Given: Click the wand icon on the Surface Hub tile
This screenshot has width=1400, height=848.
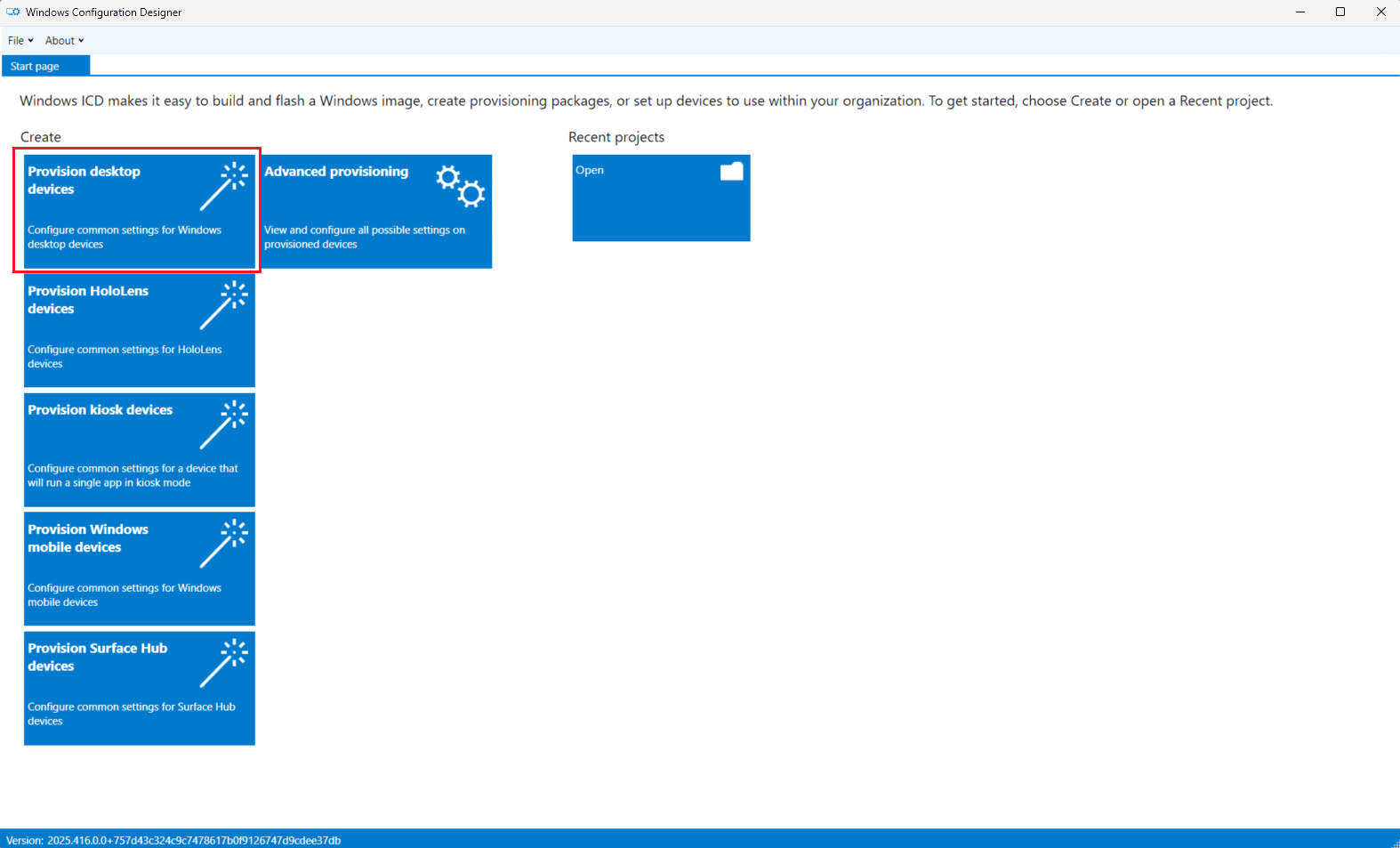Looking at the screenshot, I should coord(223,663).
